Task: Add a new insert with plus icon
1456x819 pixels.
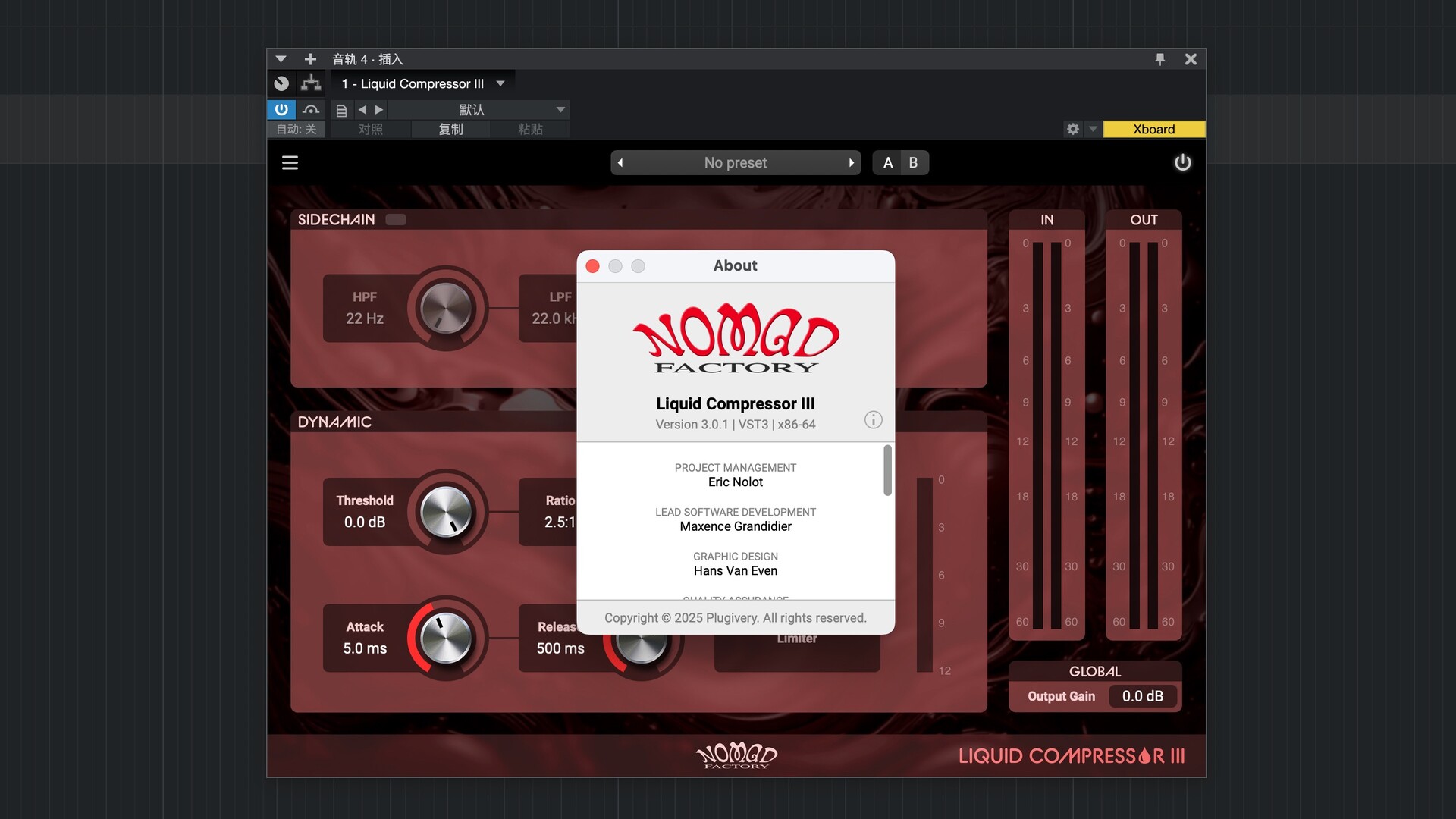Action: pyautogui.click(x=310, y=59)
